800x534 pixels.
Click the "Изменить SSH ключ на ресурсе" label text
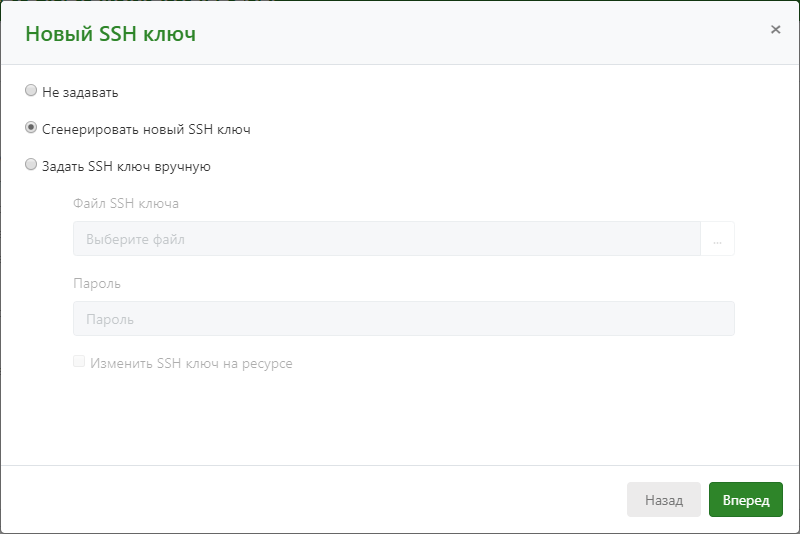point(191,364)
